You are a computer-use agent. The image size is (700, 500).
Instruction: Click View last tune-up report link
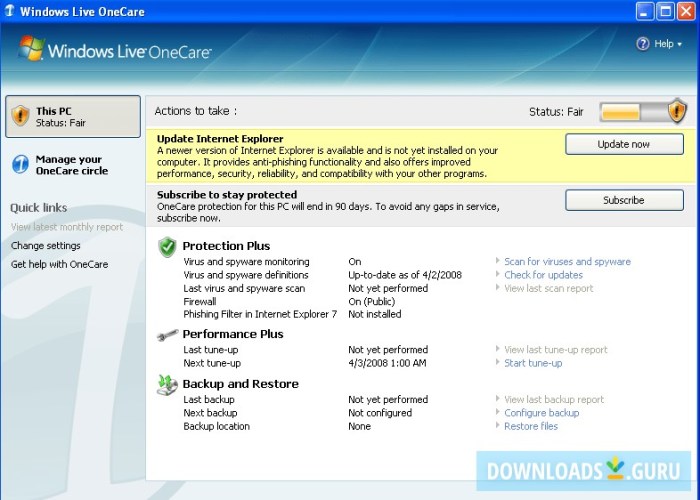pyautogui.click(x=556, y=350)
